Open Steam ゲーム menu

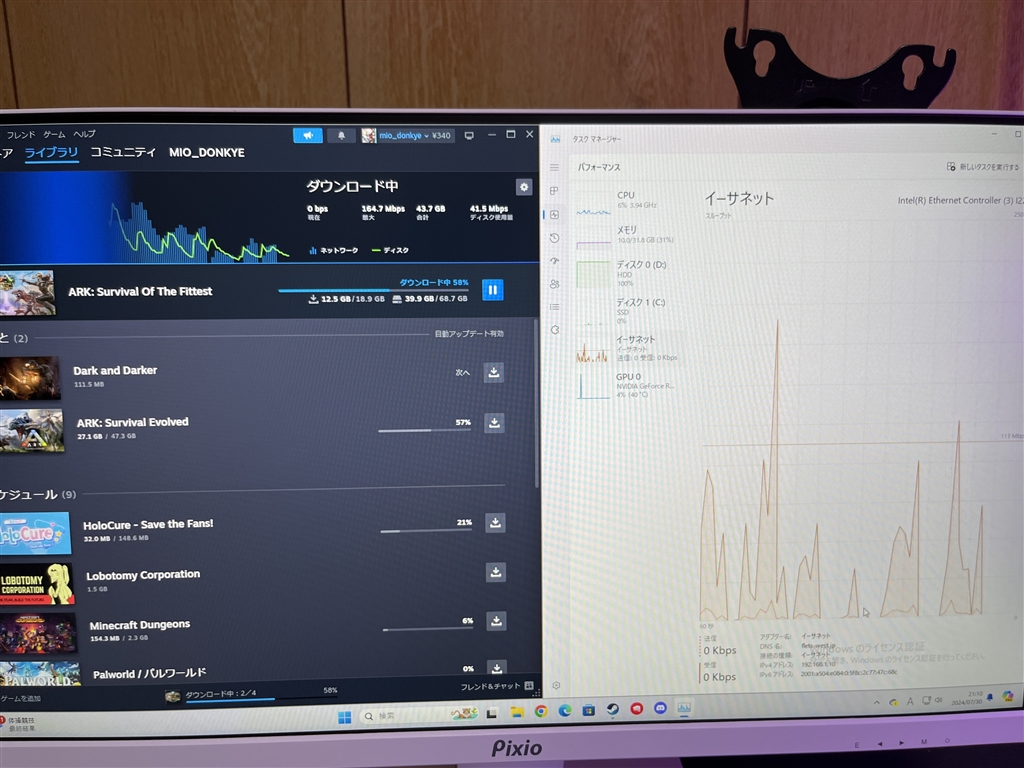54,135
